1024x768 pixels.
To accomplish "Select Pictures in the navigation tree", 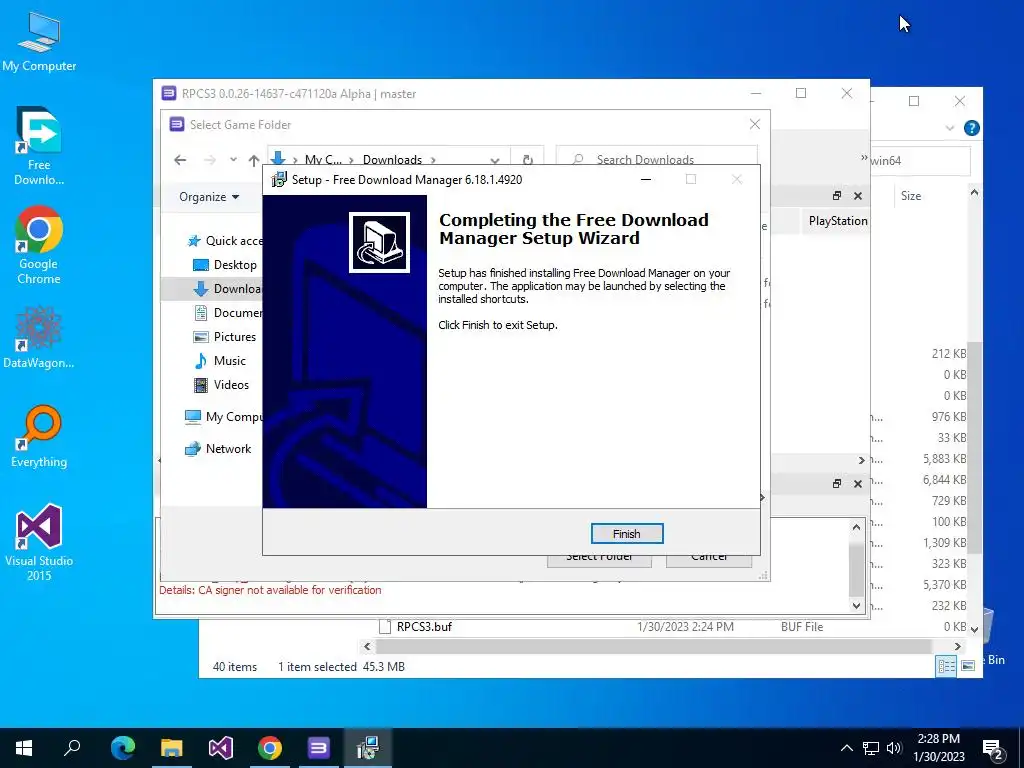I will pyautogui.click(x=225, y=337).
